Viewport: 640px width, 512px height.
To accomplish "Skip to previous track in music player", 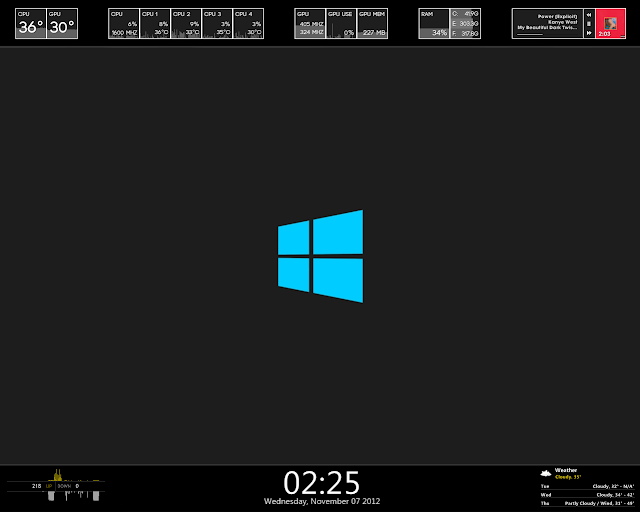I will point(589,15).
